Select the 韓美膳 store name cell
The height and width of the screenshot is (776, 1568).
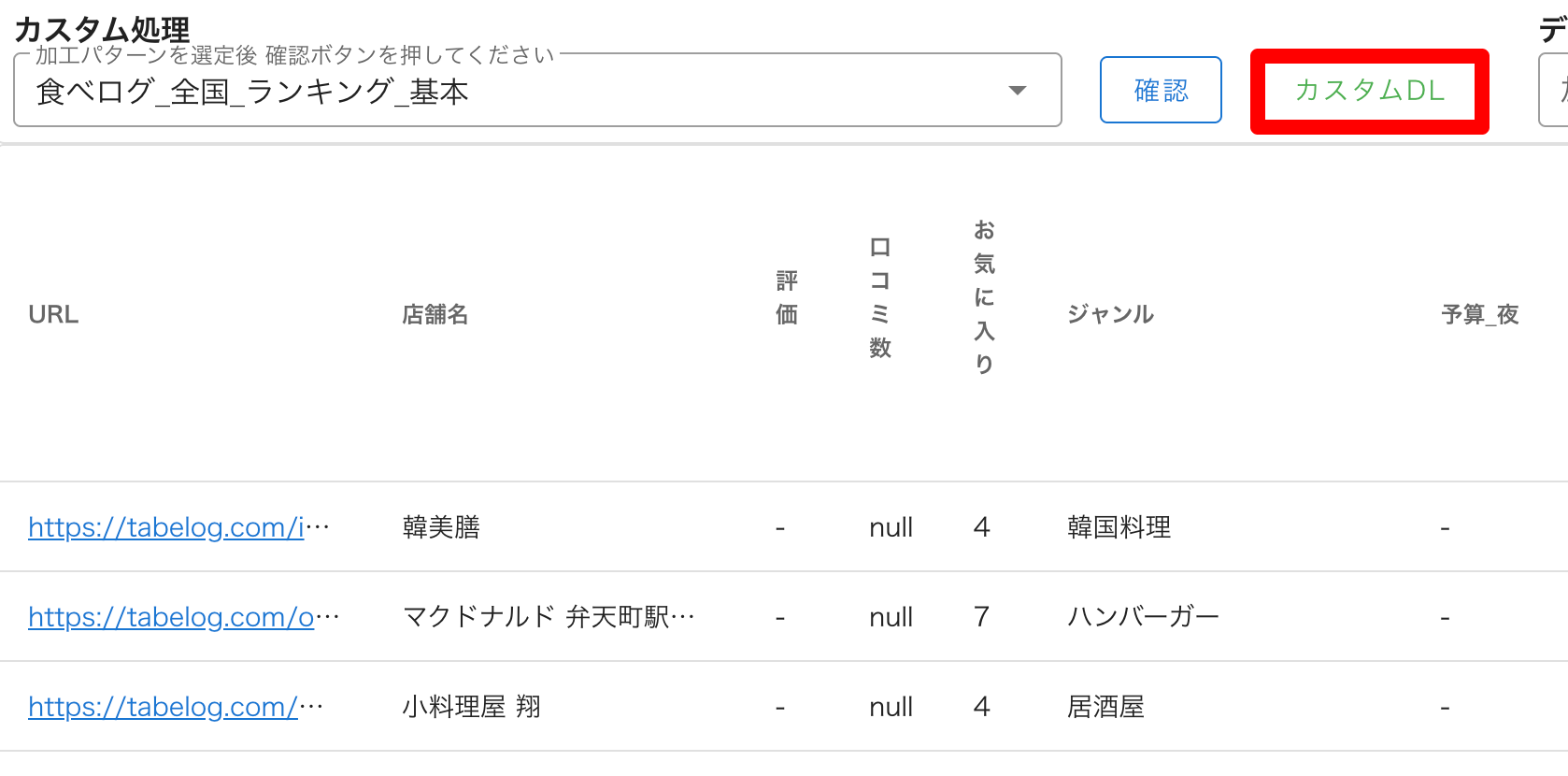[x=441, y=527]
